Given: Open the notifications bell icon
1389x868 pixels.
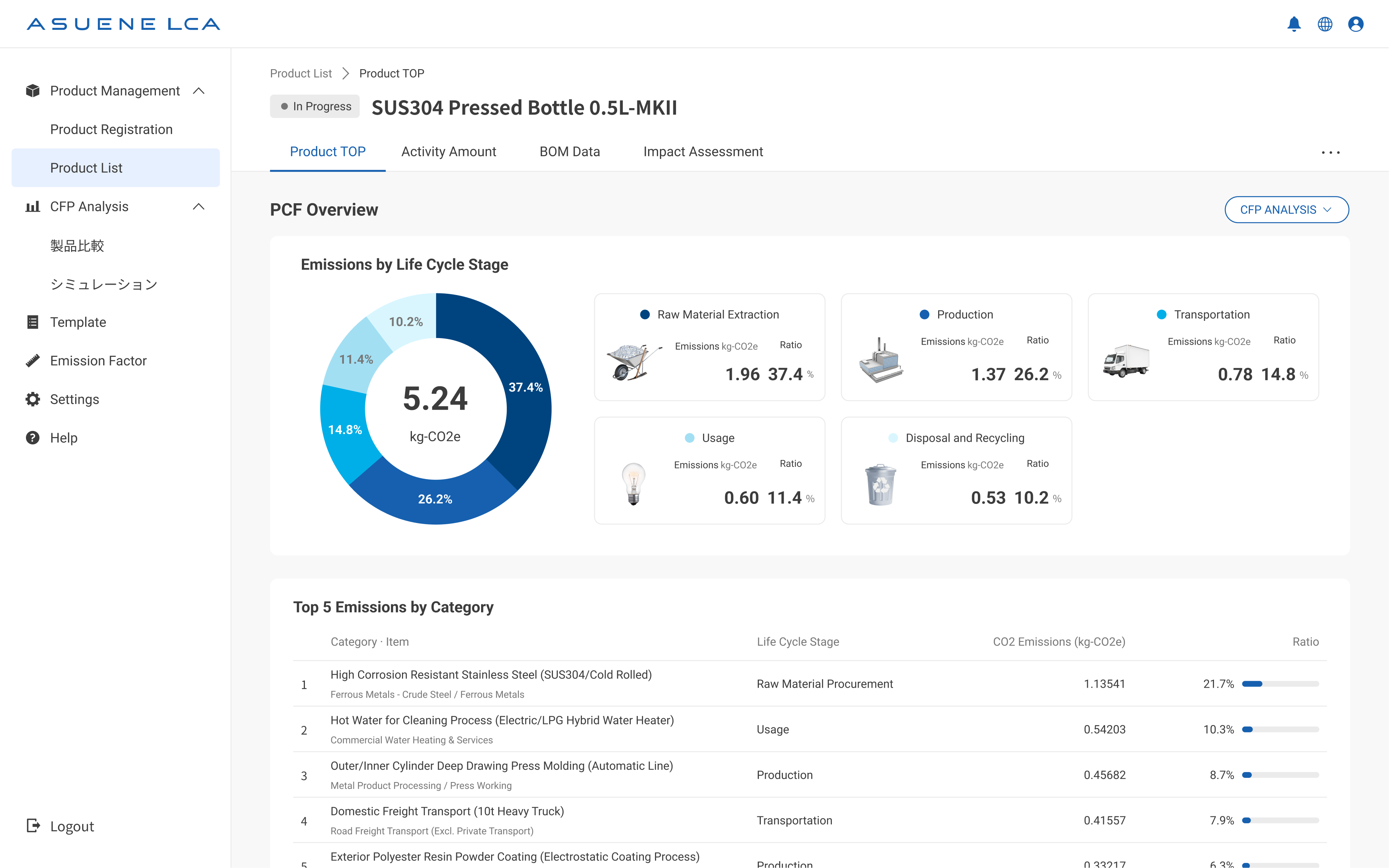Looking at the screenshot, I should tap(1294, 24).
